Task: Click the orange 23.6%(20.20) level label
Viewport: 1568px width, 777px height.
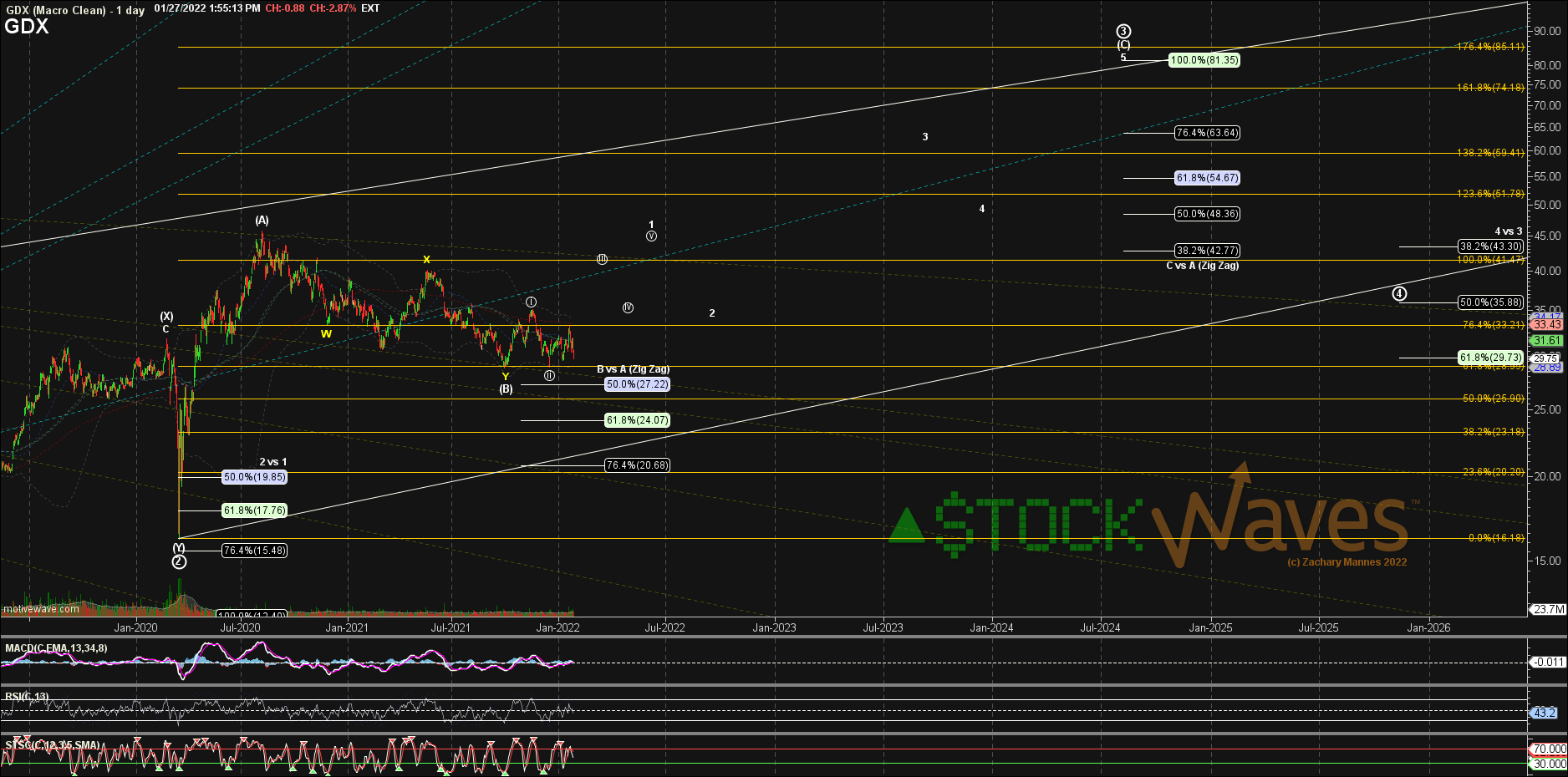Action: coord(1493,472)
